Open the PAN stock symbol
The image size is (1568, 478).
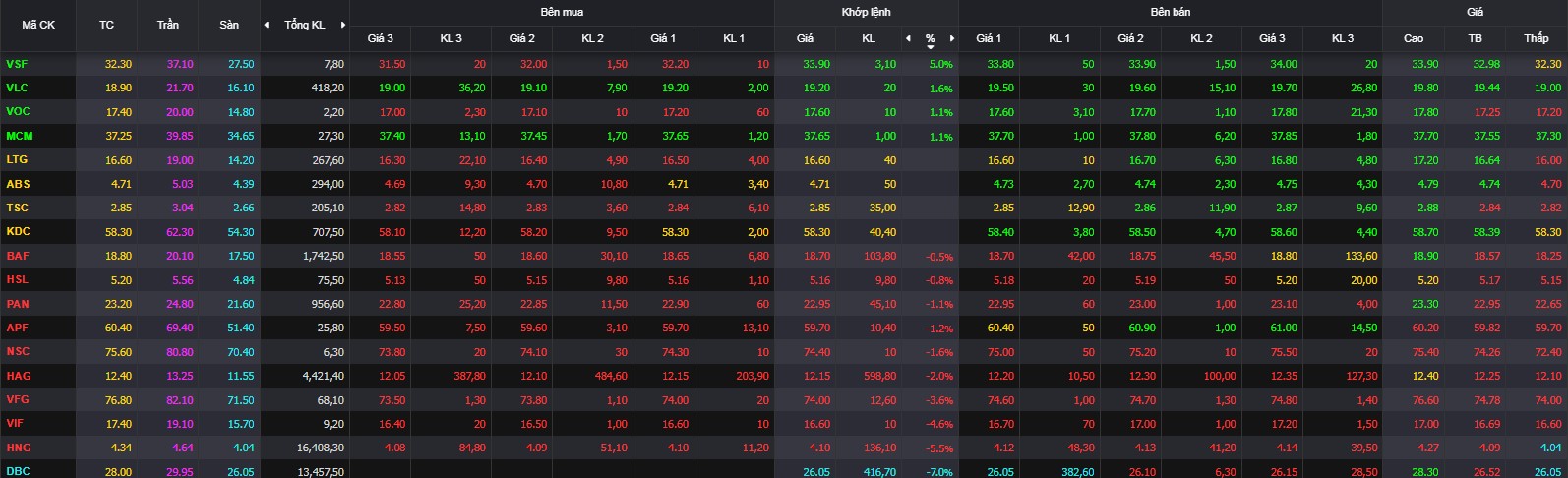pos(18,304)
